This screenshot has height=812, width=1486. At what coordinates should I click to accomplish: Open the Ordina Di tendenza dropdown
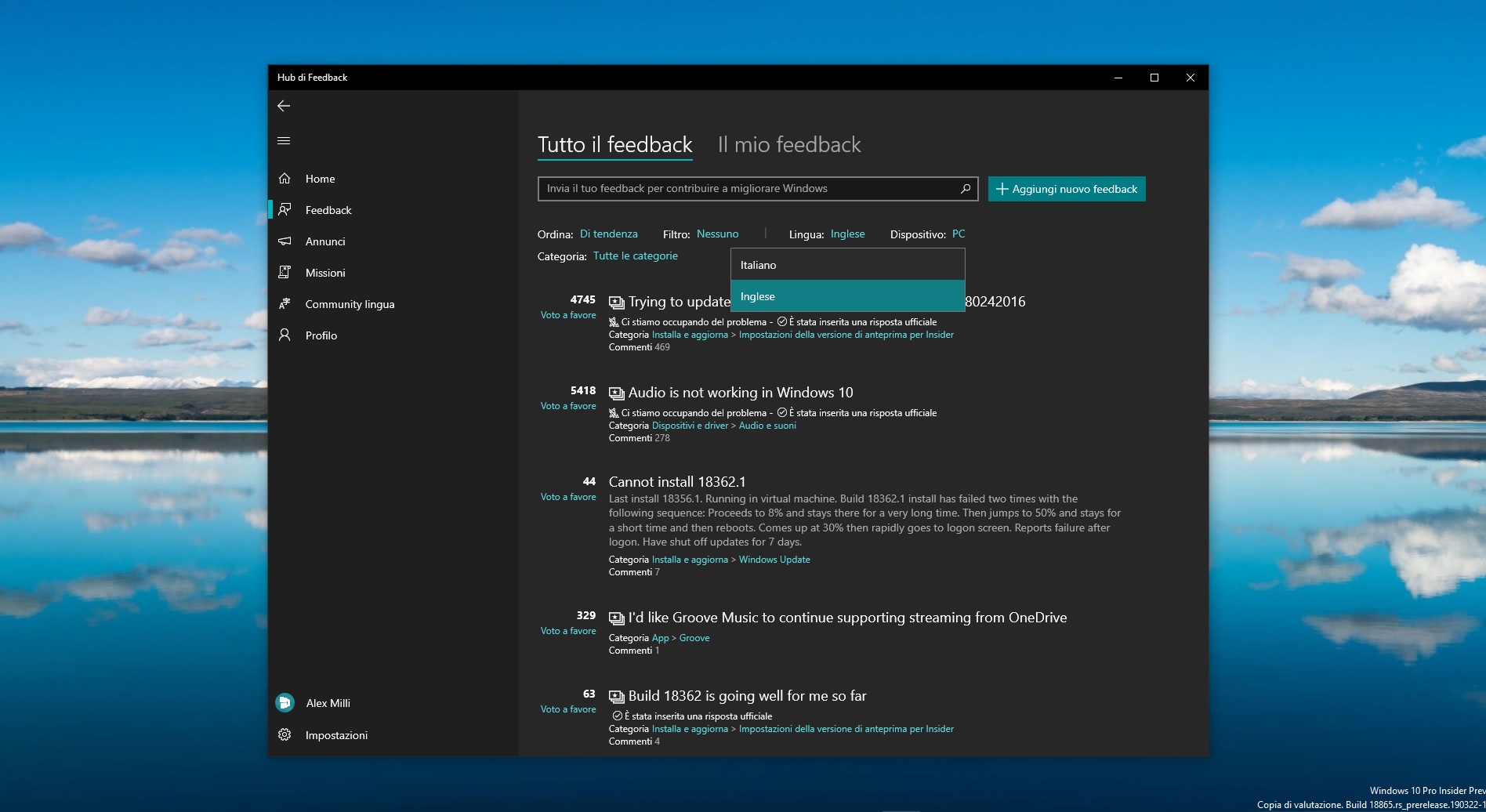click(x=609, y=234)
